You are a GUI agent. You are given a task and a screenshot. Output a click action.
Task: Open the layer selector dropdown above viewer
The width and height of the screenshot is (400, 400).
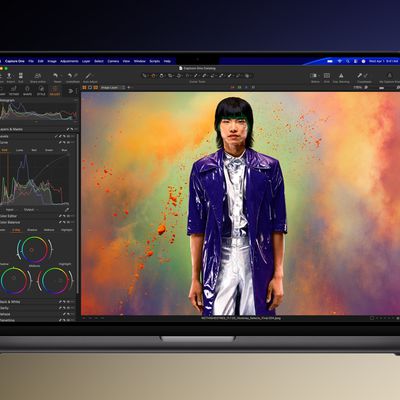113,88
